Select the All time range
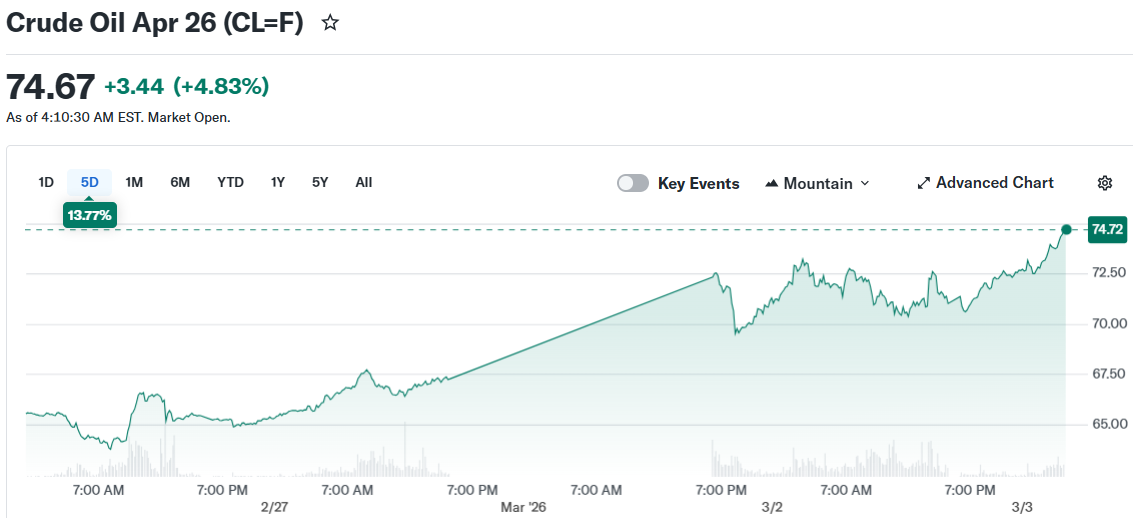Image resolution: width=1133 pixels, height=518 pixels. click(364, 182)
